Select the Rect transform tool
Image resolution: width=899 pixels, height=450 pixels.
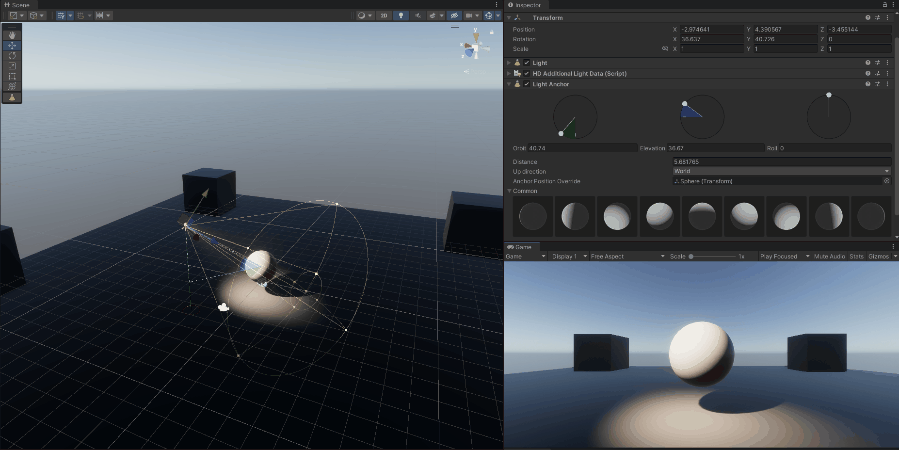(12, 76)
